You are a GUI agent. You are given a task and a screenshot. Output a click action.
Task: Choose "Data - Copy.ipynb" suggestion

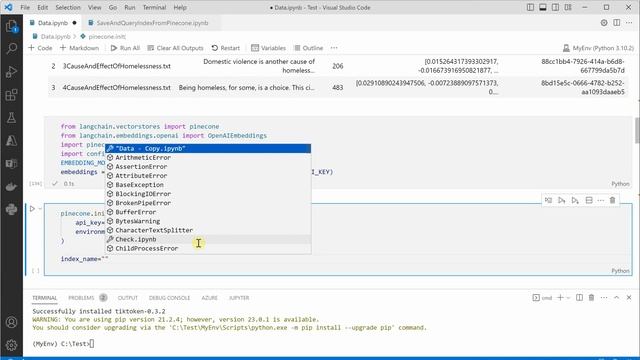pos(208,148)
